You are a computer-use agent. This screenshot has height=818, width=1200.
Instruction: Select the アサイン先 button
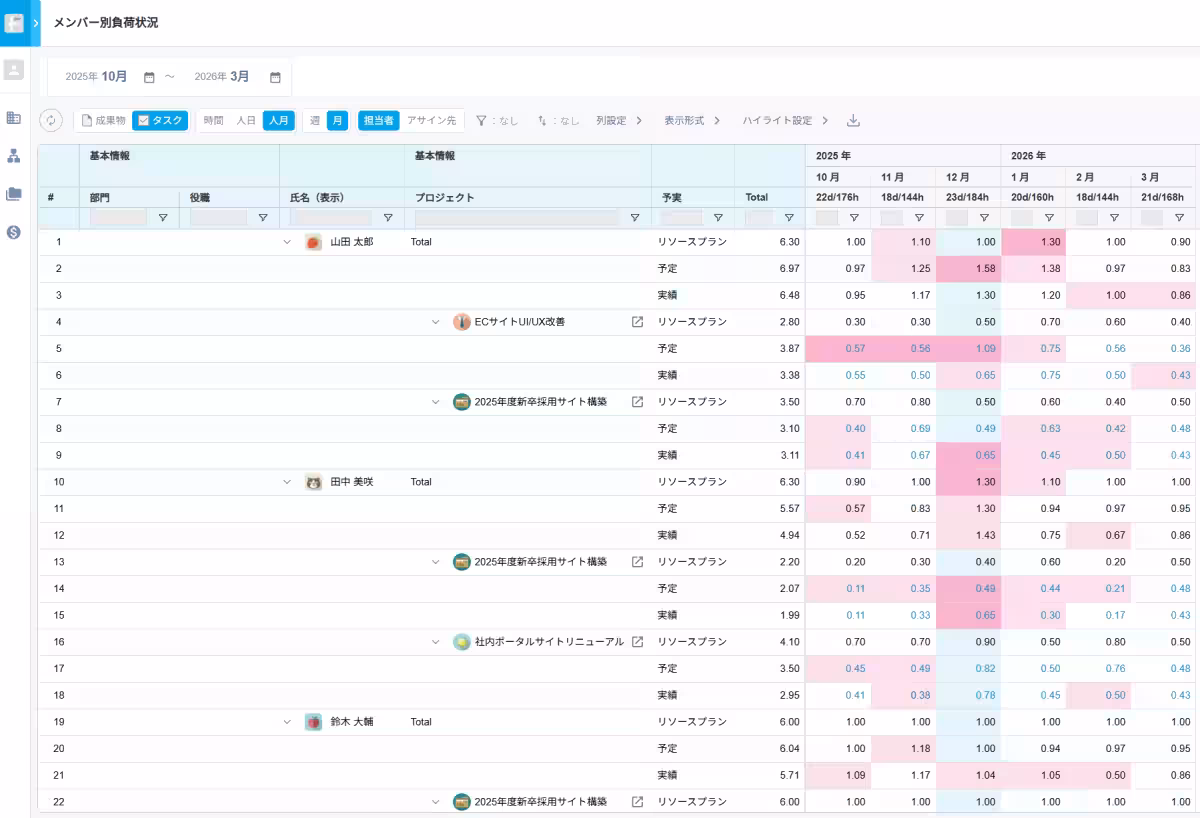[431, 120]
